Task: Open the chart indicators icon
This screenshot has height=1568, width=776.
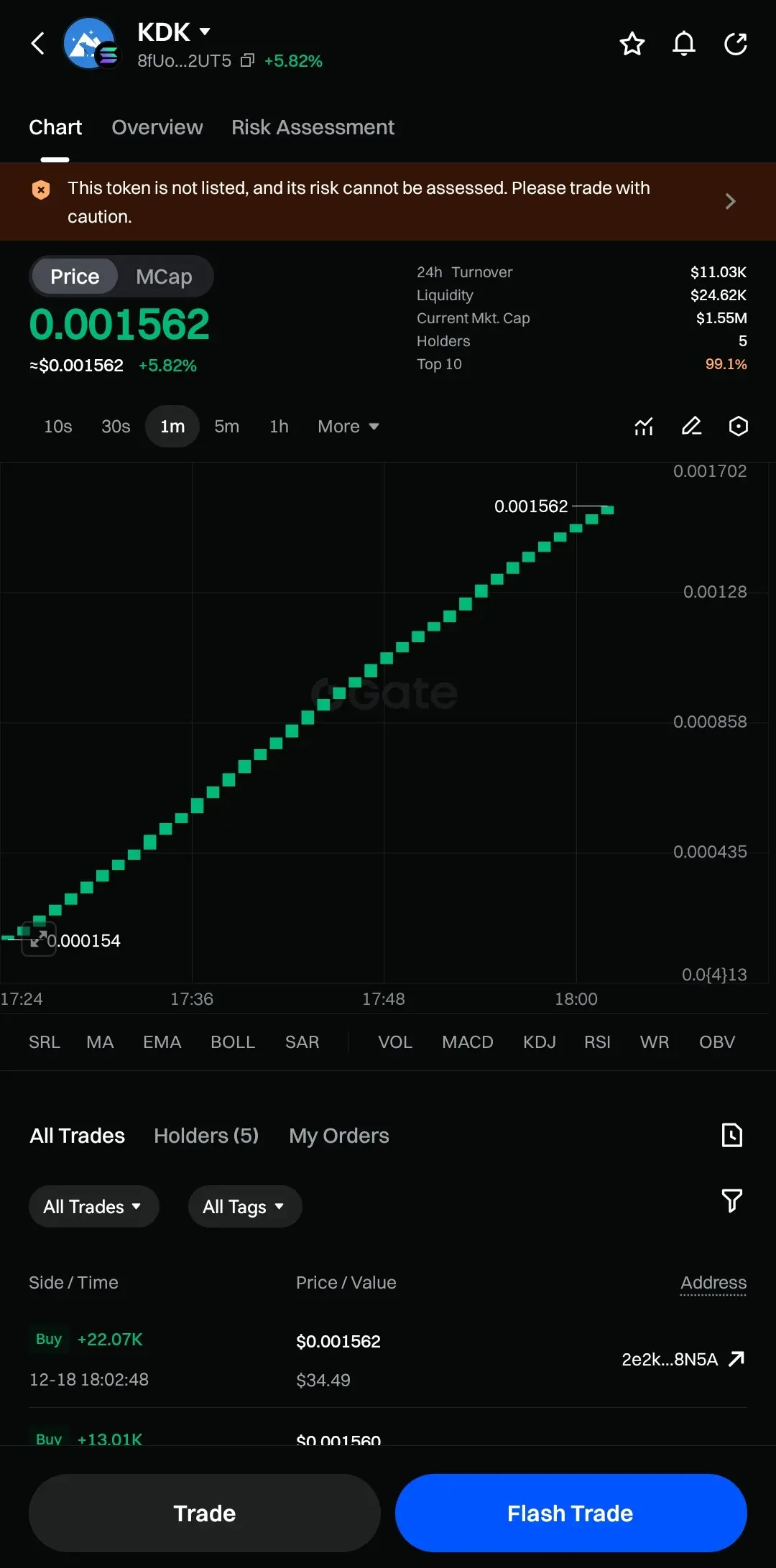Action: (x=644, y=427)
